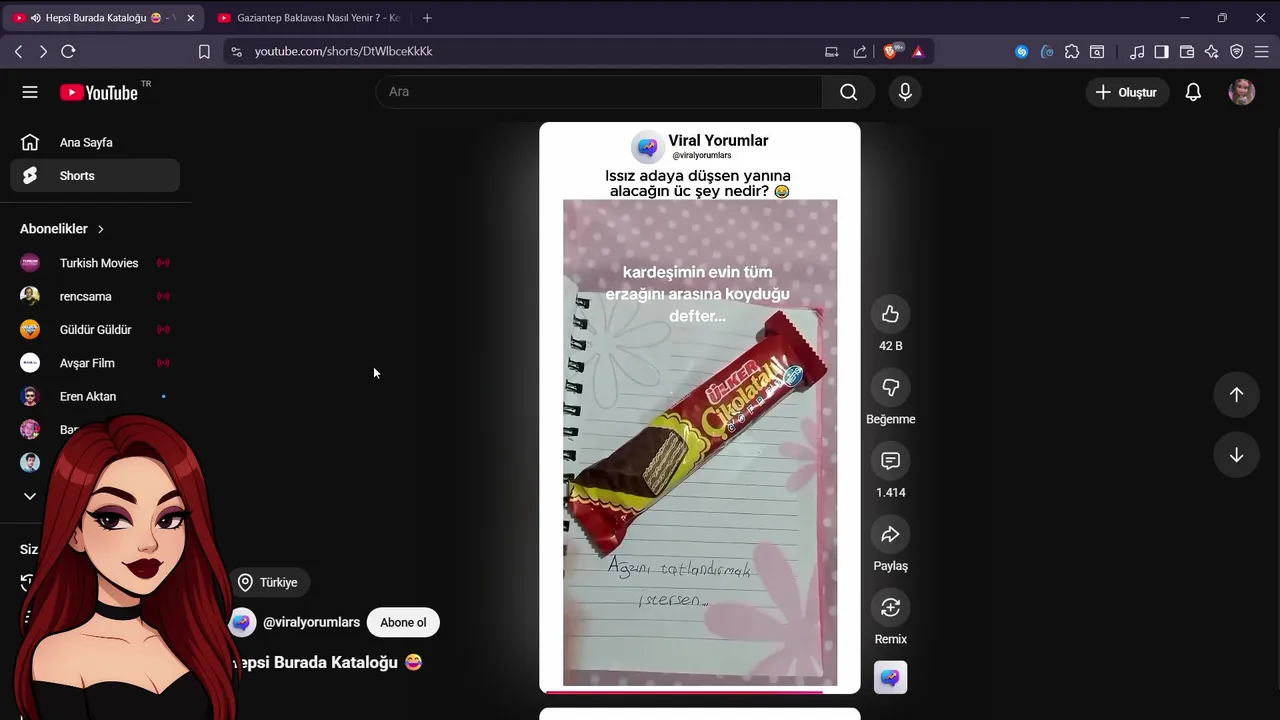Like the short with thumbs up
This screenshot has height=720, width=1280.
890,314
